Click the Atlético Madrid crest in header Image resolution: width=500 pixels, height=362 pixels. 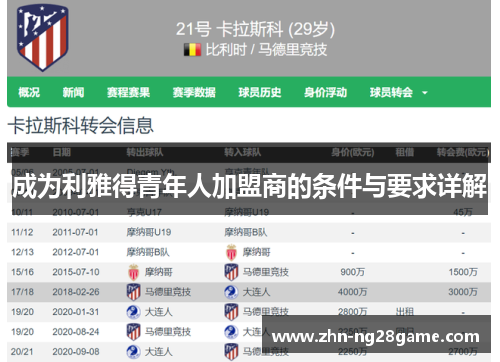pyautogui.click(x=43, y=38)
